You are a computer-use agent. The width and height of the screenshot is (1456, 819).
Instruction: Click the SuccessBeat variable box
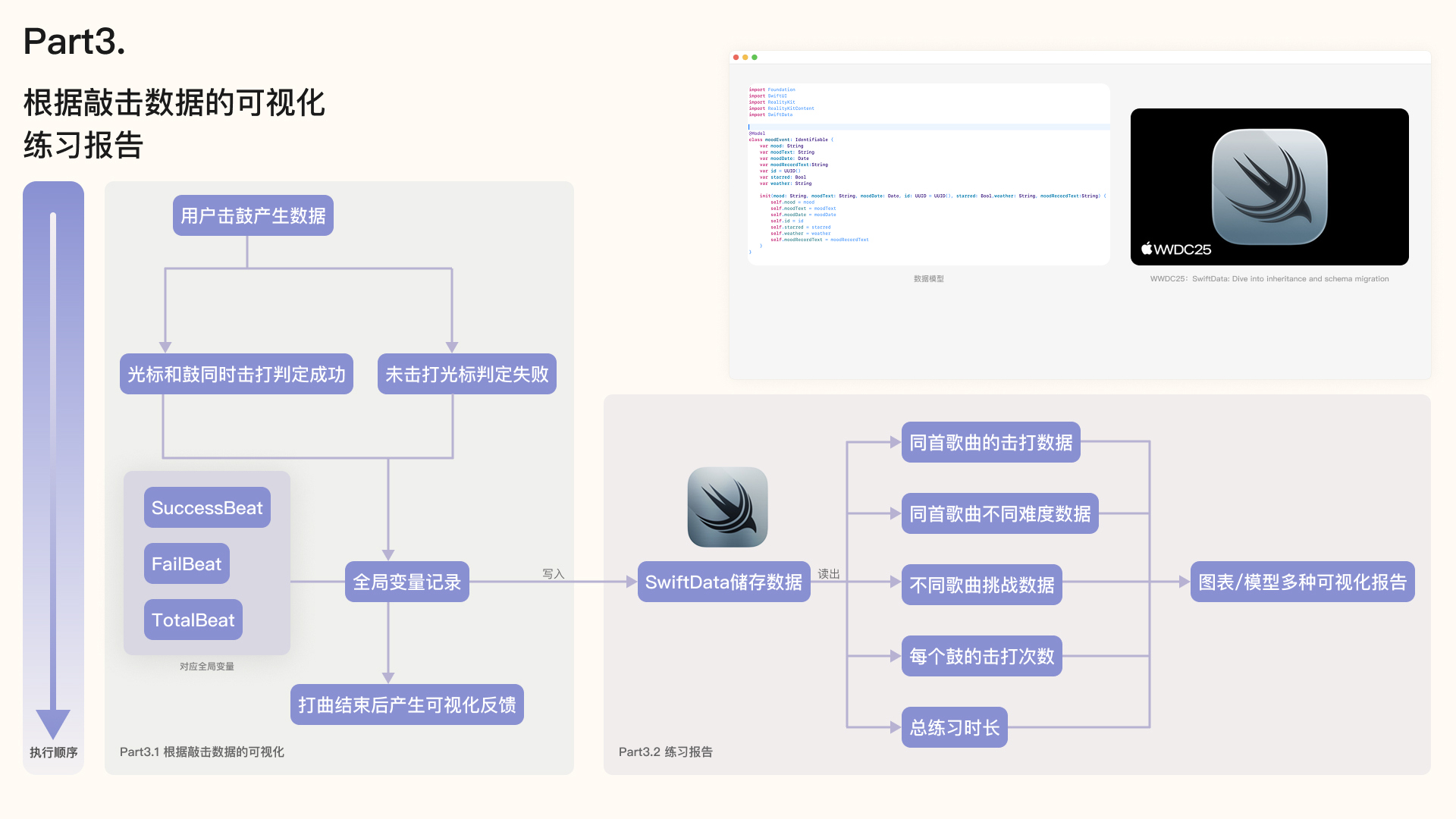click(x=207, y=507)
